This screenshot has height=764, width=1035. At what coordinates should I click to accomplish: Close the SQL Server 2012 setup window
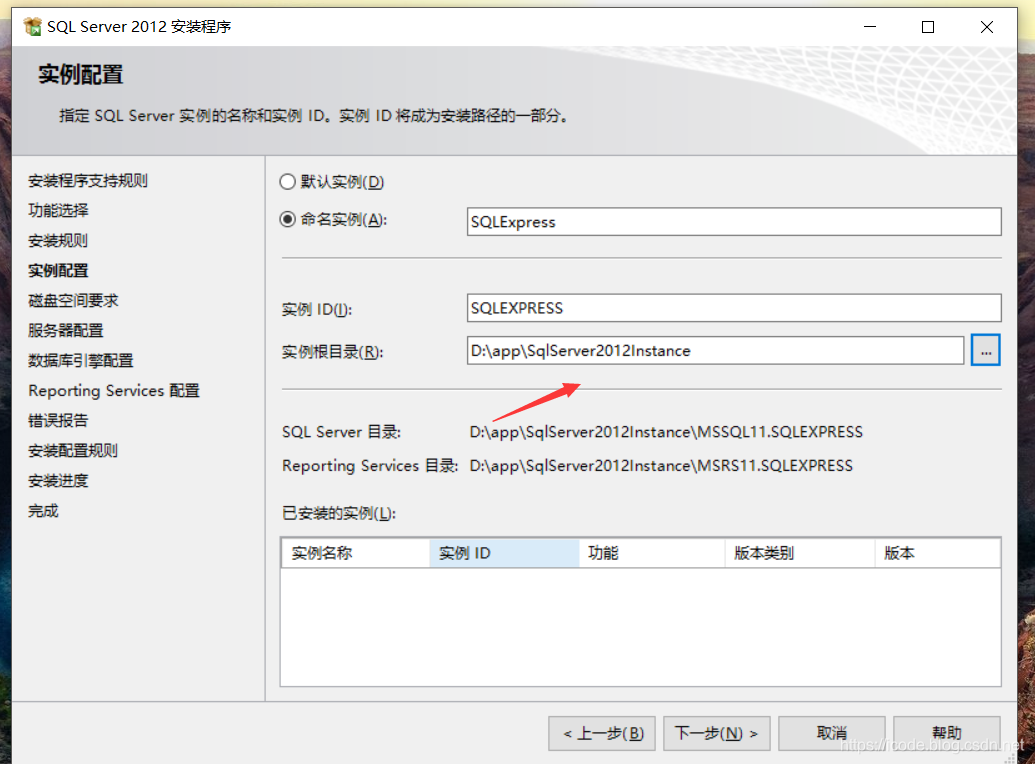pos(987,26)
